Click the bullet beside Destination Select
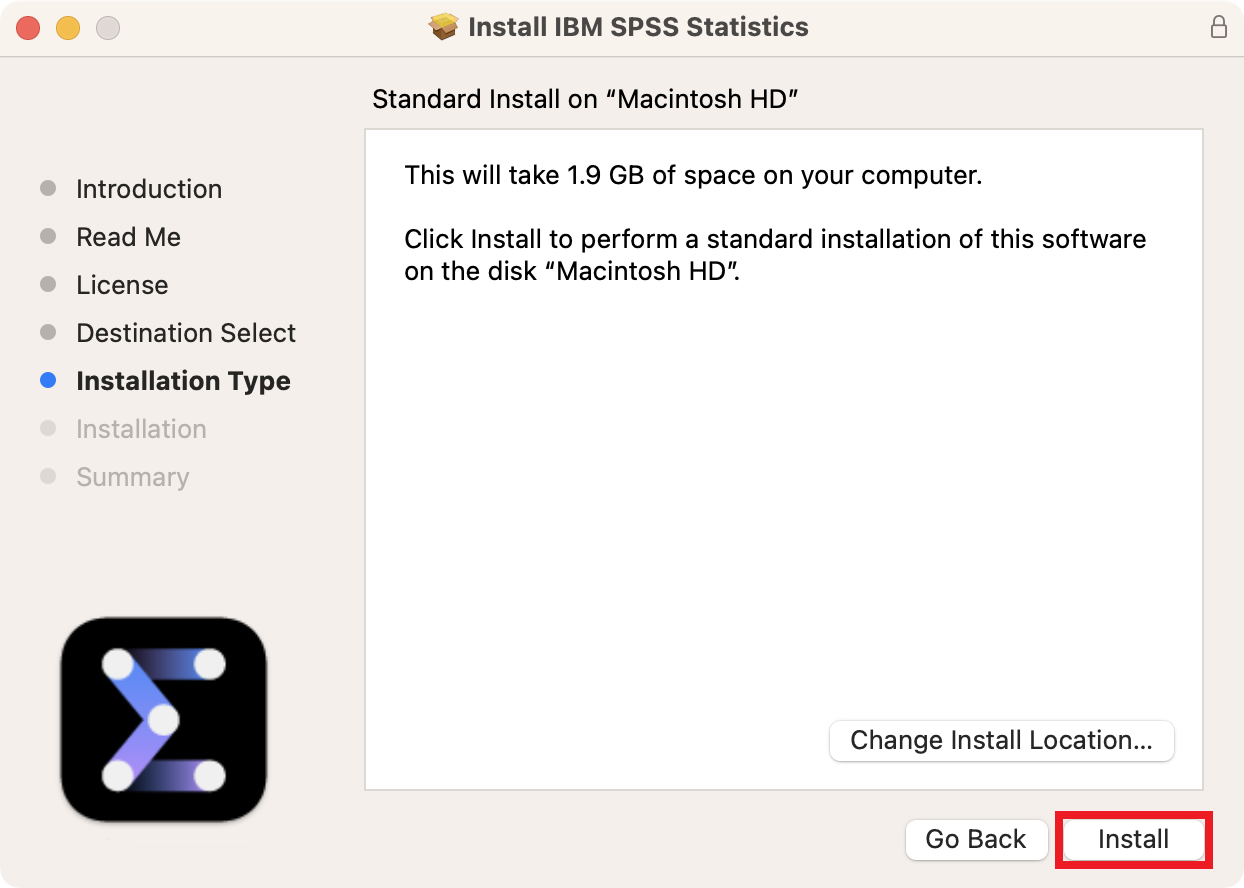1244x888 pixels. [x=48, y=333]
